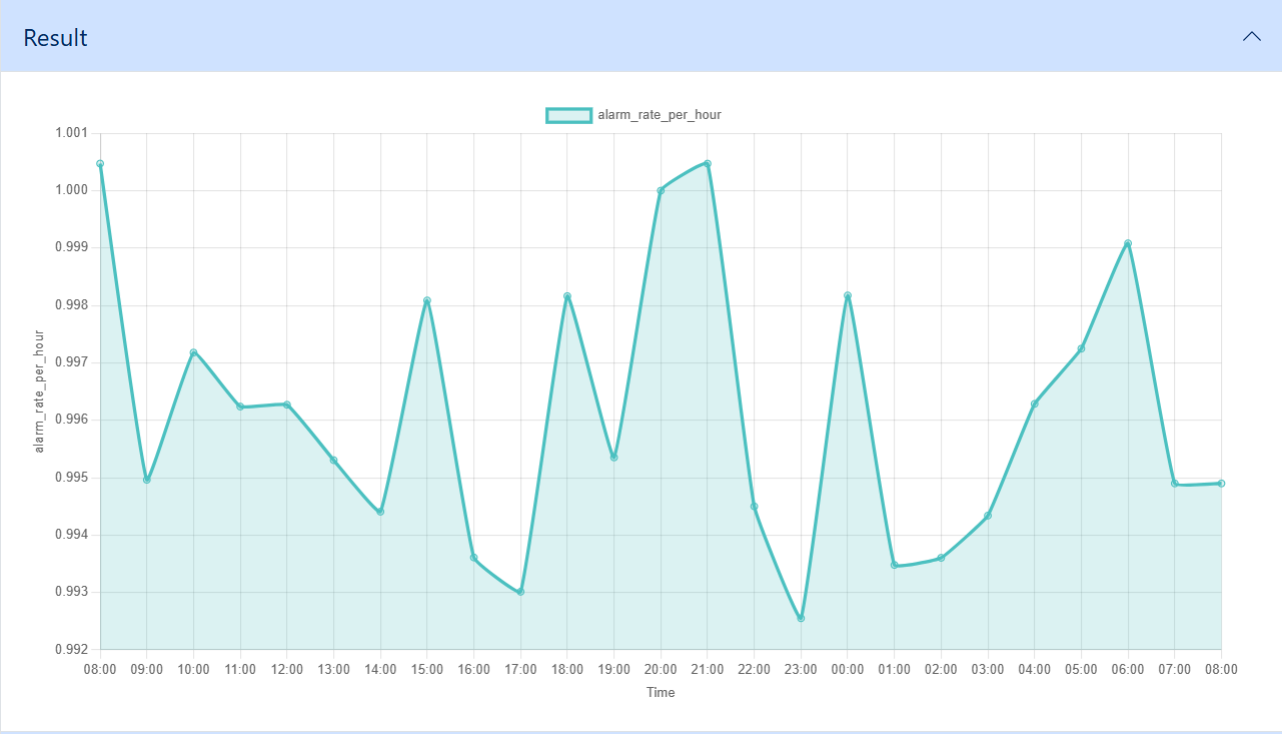Click the data point at 10:00
1282x734 pixels.
(x=193, y=352)
